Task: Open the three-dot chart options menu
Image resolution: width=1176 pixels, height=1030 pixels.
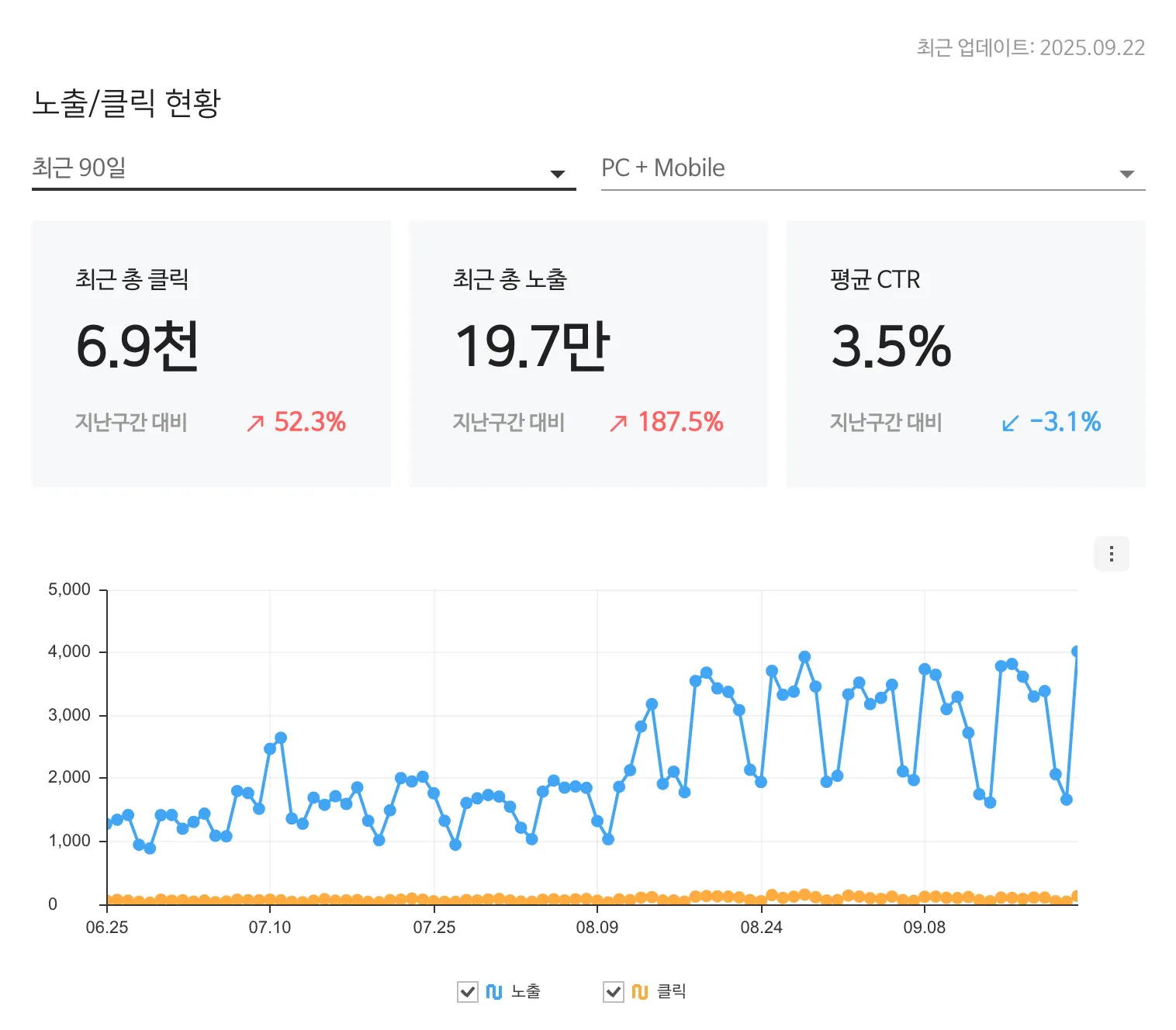Action: 1111,554
